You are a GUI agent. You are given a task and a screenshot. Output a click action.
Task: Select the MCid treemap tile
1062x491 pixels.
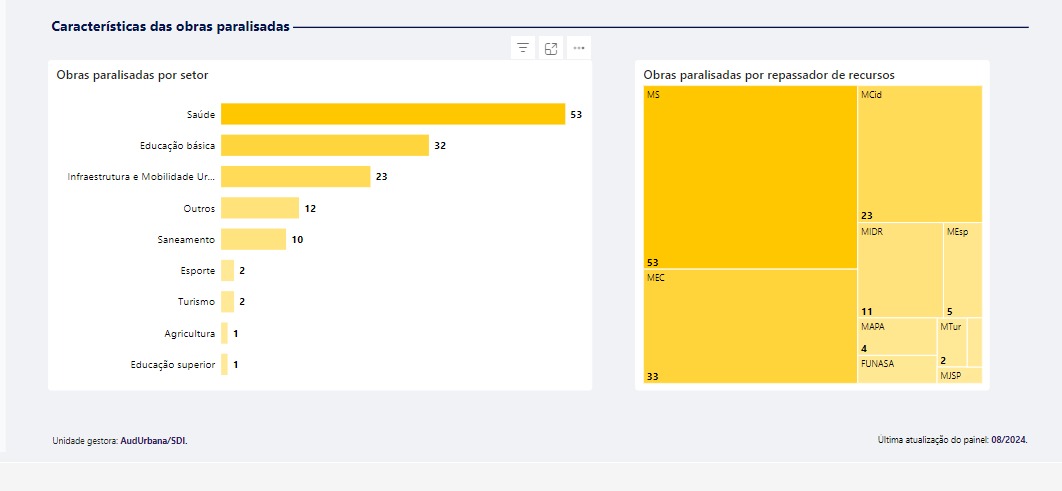[x=919, y=153]
